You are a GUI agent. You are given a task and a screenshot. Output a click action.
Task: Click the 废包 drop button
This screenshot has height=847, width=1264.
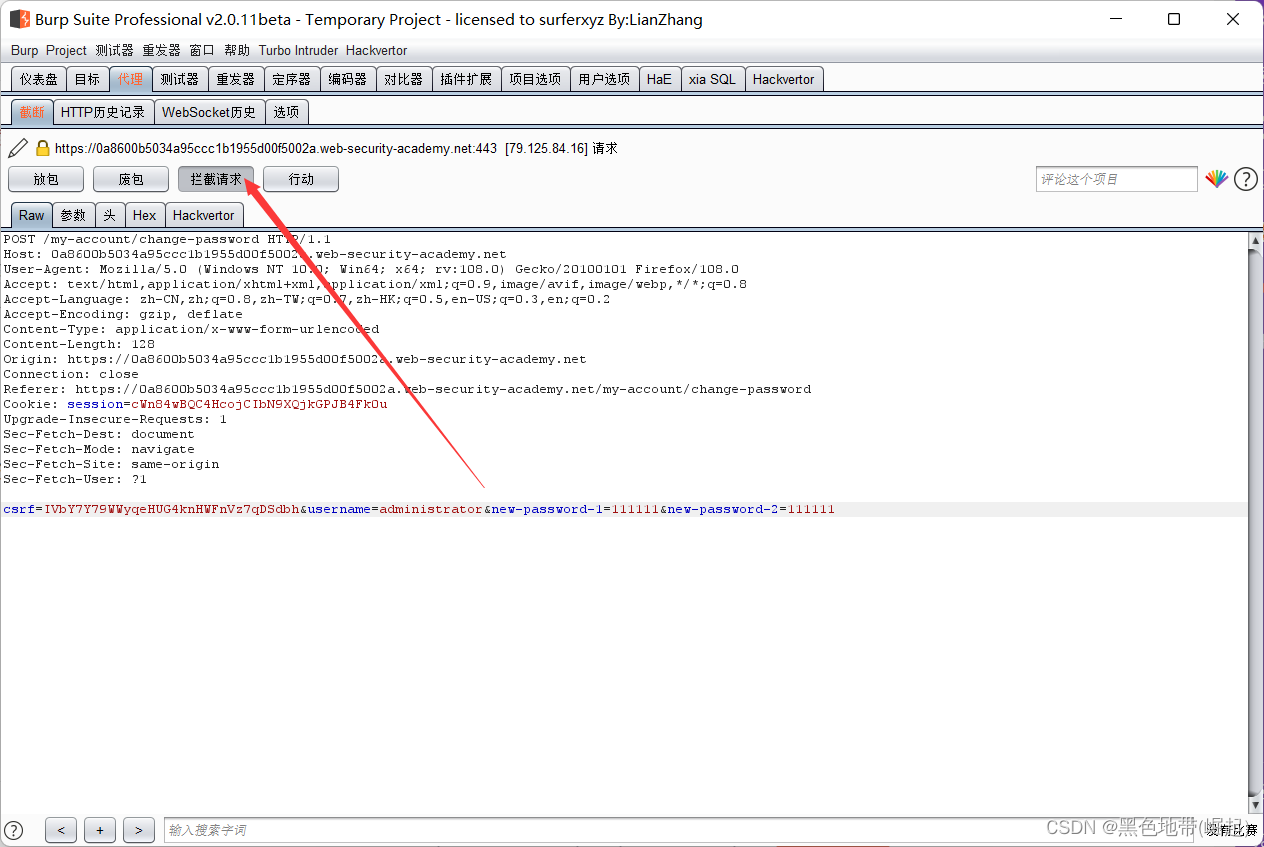(131, 179)
